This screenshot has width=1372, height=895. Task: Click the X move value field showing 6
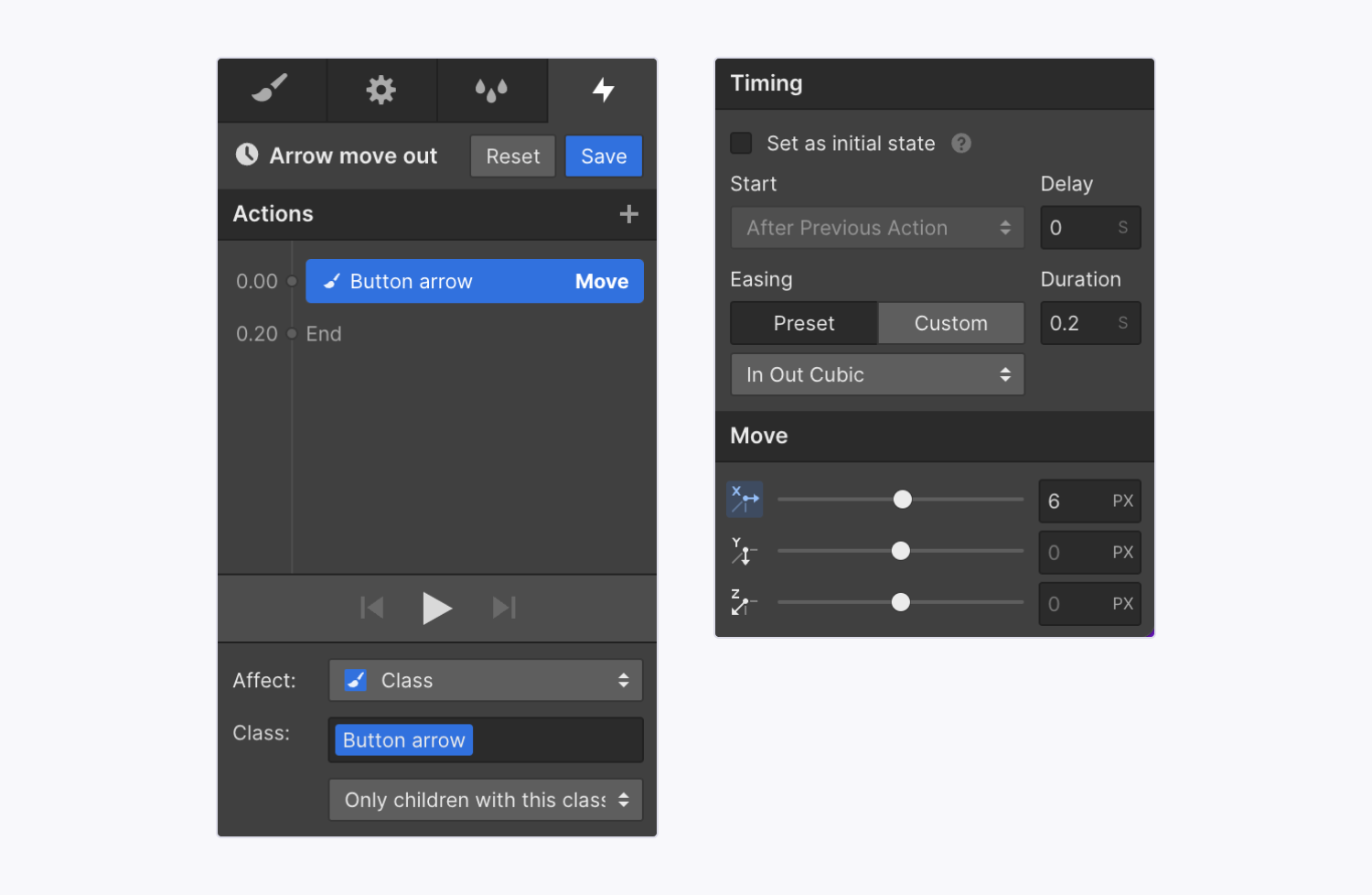tap(1090, 501)
